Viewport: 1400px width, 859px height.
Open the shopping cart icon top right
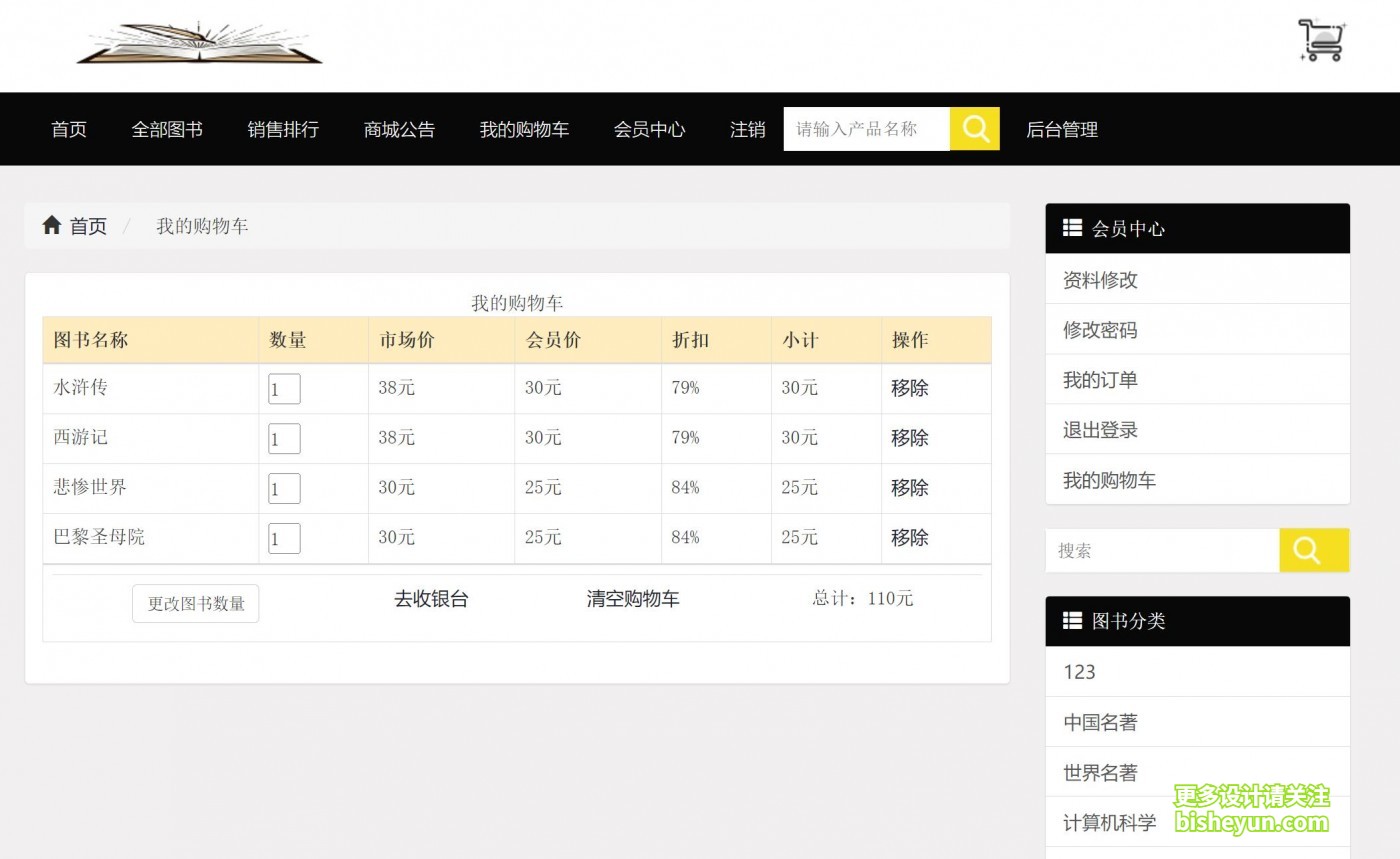click(x=1321, y=38)
